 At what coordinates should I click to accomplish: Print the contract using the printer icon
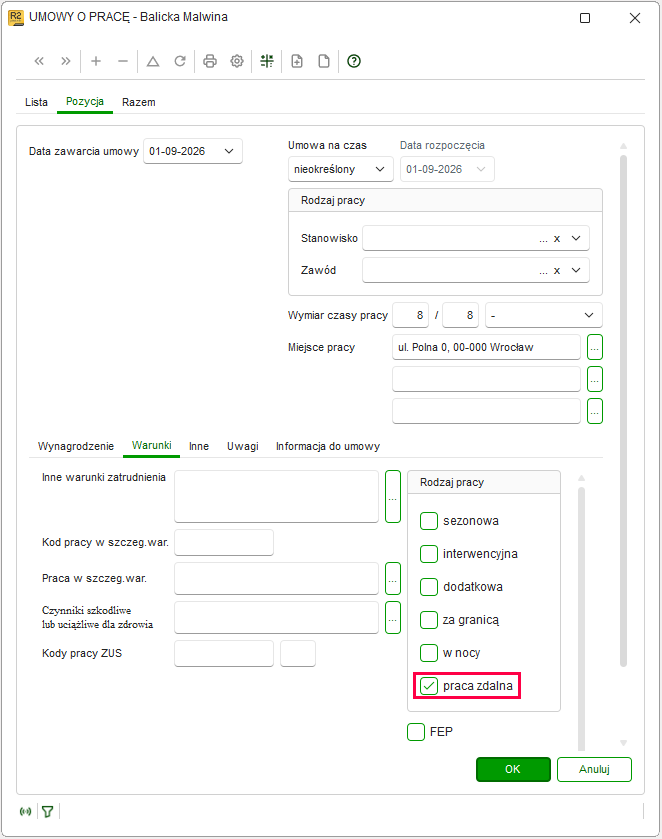(x=210, y=61)
